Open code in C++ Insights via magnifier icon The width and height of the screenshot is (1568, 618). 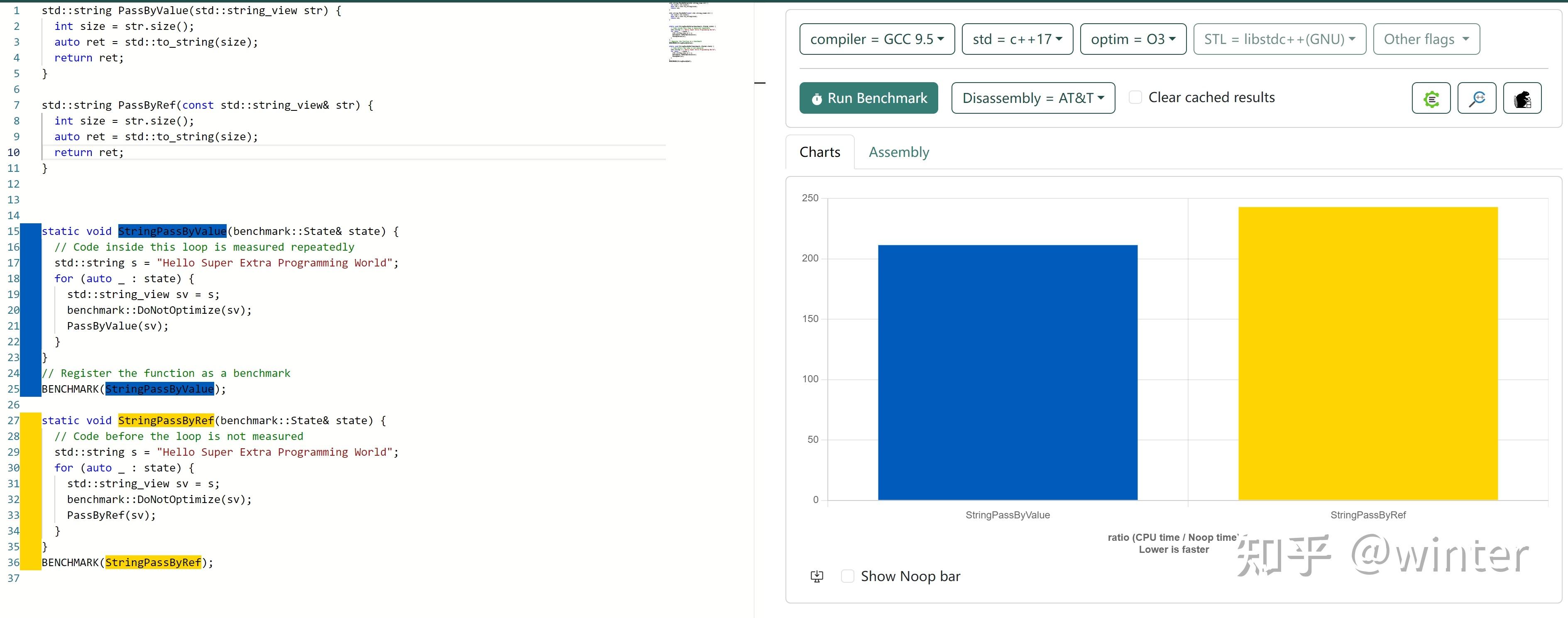1477,98
